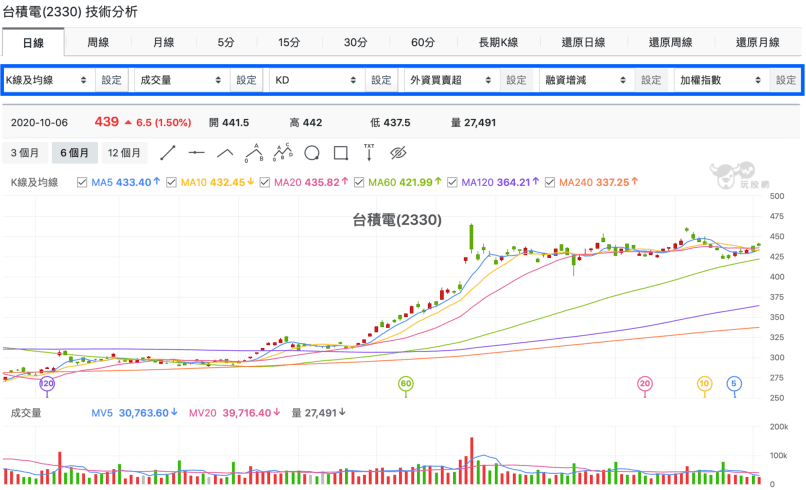The height and width of the screenshot is (490, 806).
Task: Select the rectangle drawing tool
Action: [340, 153]
